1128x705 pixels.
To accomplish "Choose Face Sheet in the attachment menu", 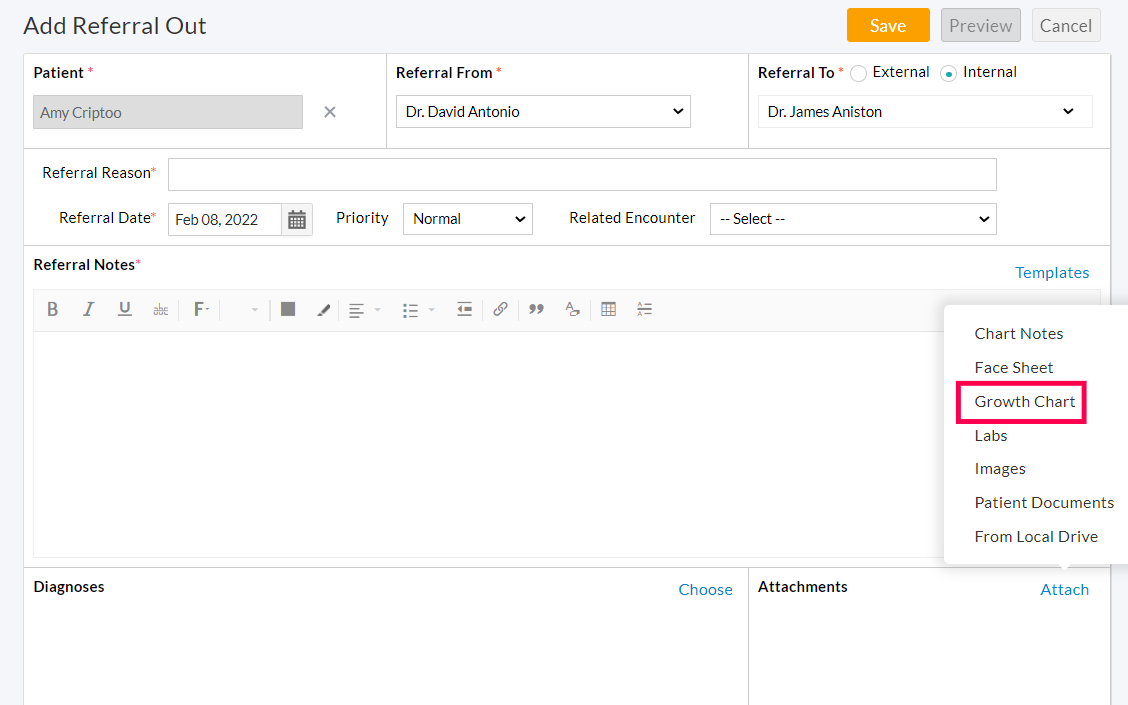I will tap(1013, 368).
